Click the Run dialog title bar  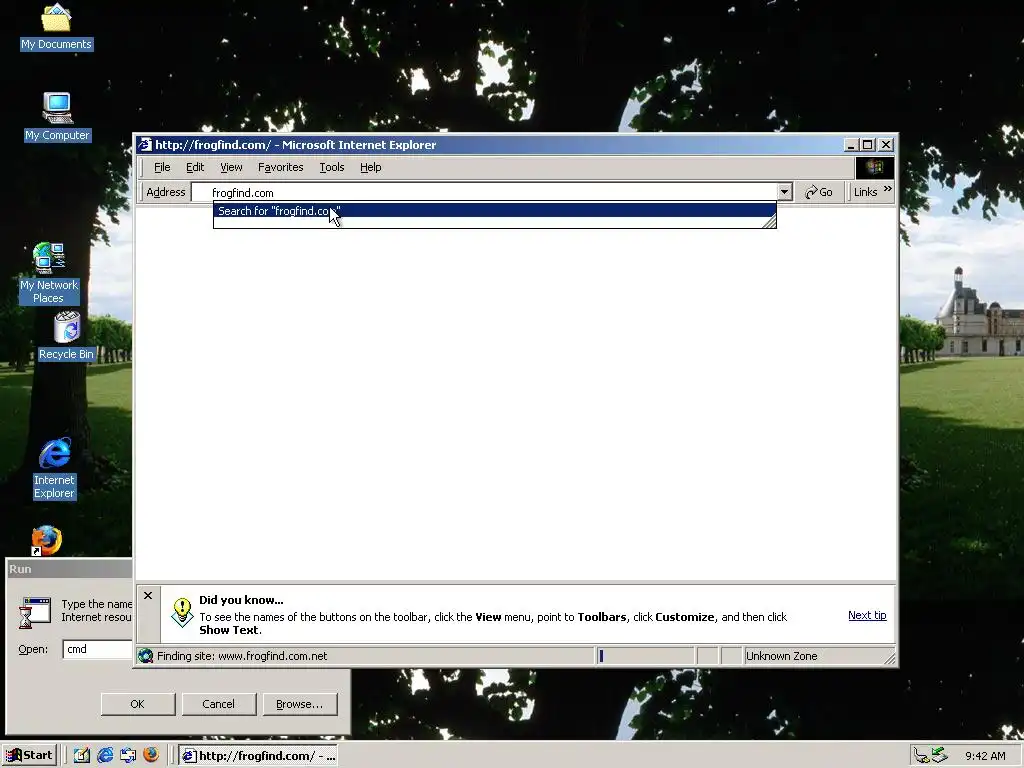click(69, 569)
